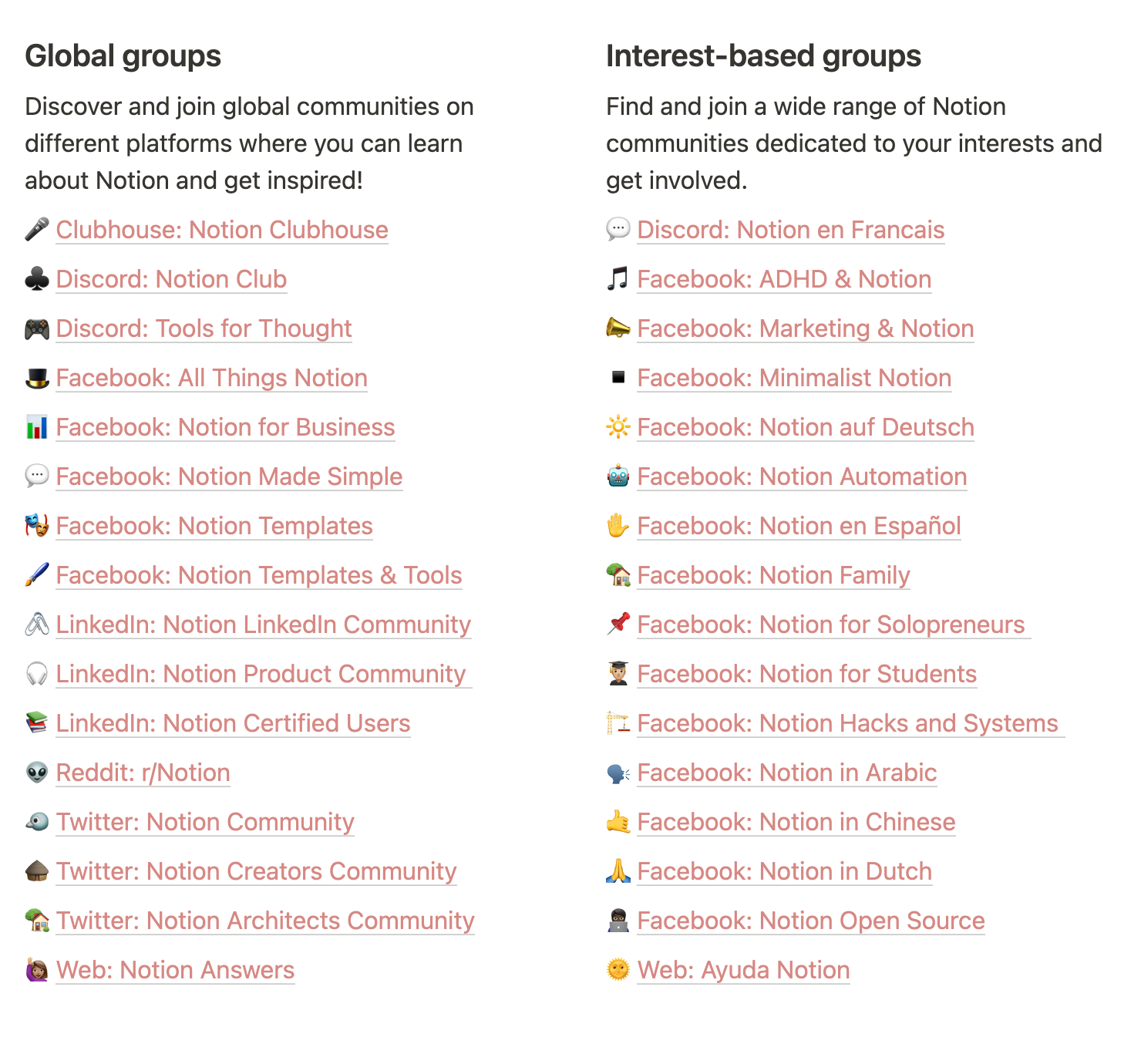1141x1064 pixels.
Task: Open Facebook: Notion Hacks and Systems
Action: (x=847, y=724)
